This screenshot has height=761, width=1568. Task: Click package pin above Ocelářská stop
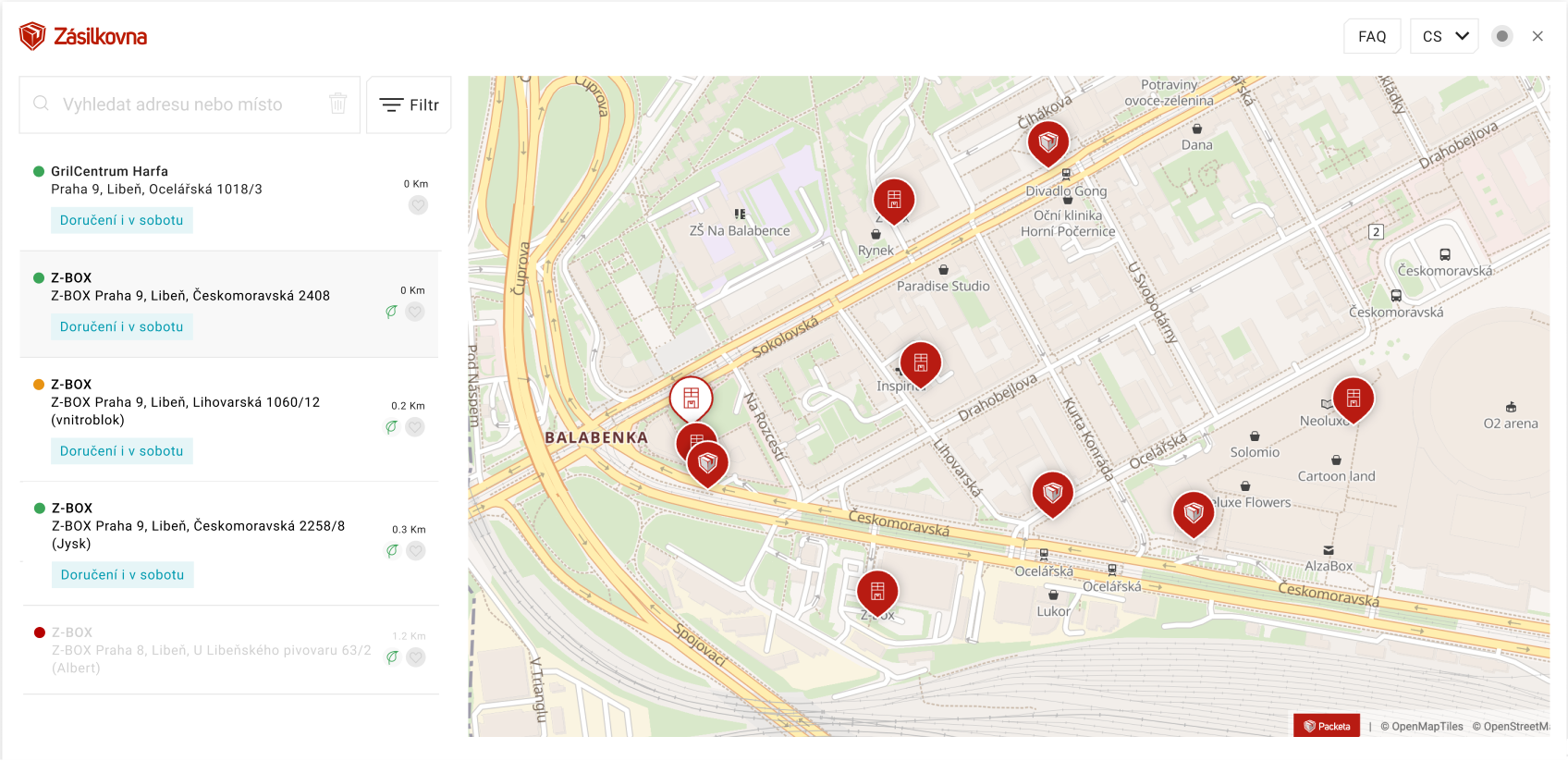(x=1053, y=494)
